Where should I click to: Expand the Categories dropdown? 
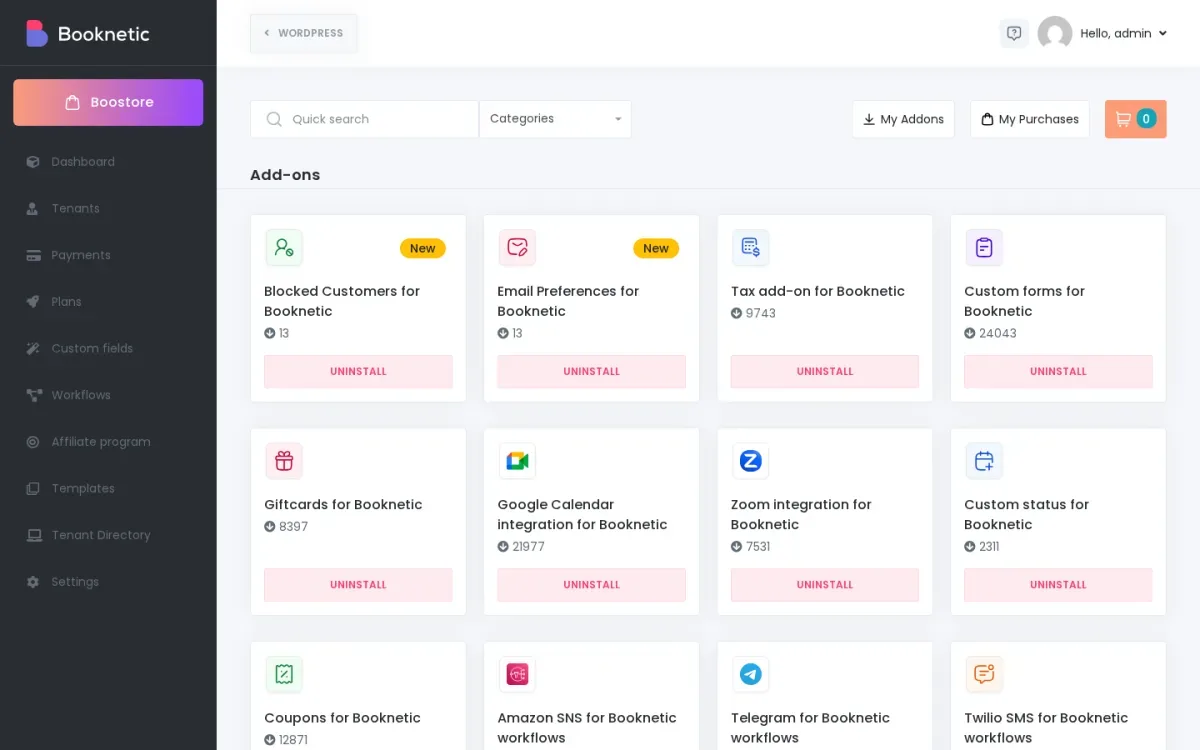pos(555,119)
